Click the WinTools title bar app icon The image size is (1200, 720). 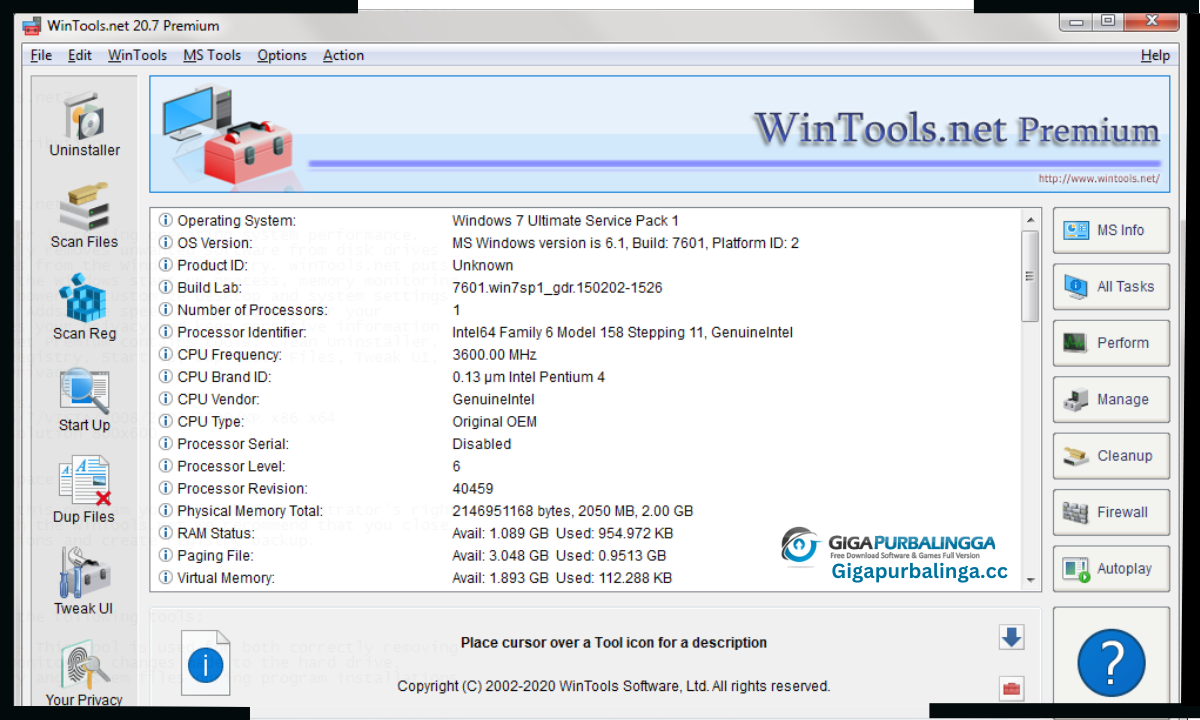(31, 25)
